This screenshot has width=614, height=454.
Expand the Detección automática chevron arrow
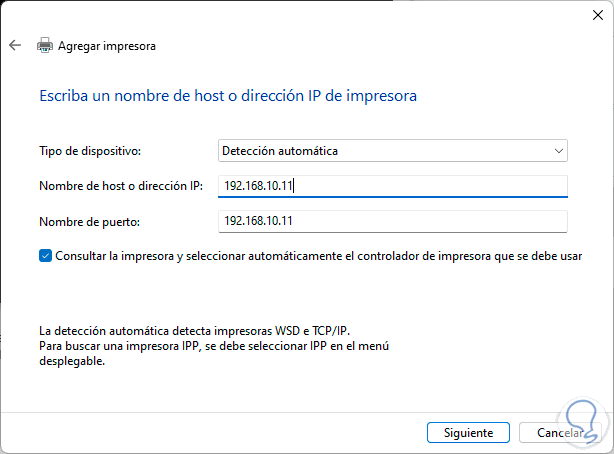click(x=558, y=151)
